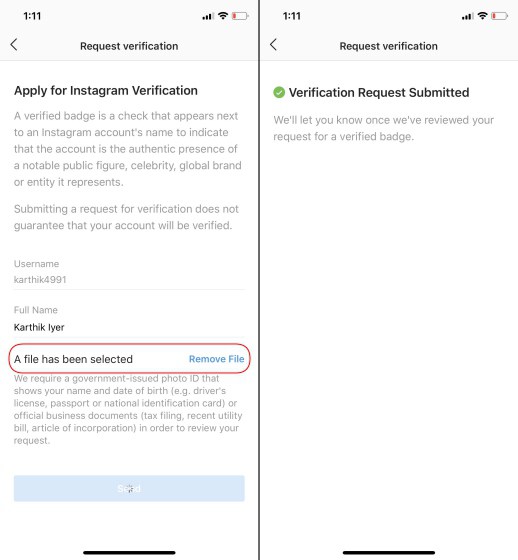Click the Remove File link

(x=216, y=359)
